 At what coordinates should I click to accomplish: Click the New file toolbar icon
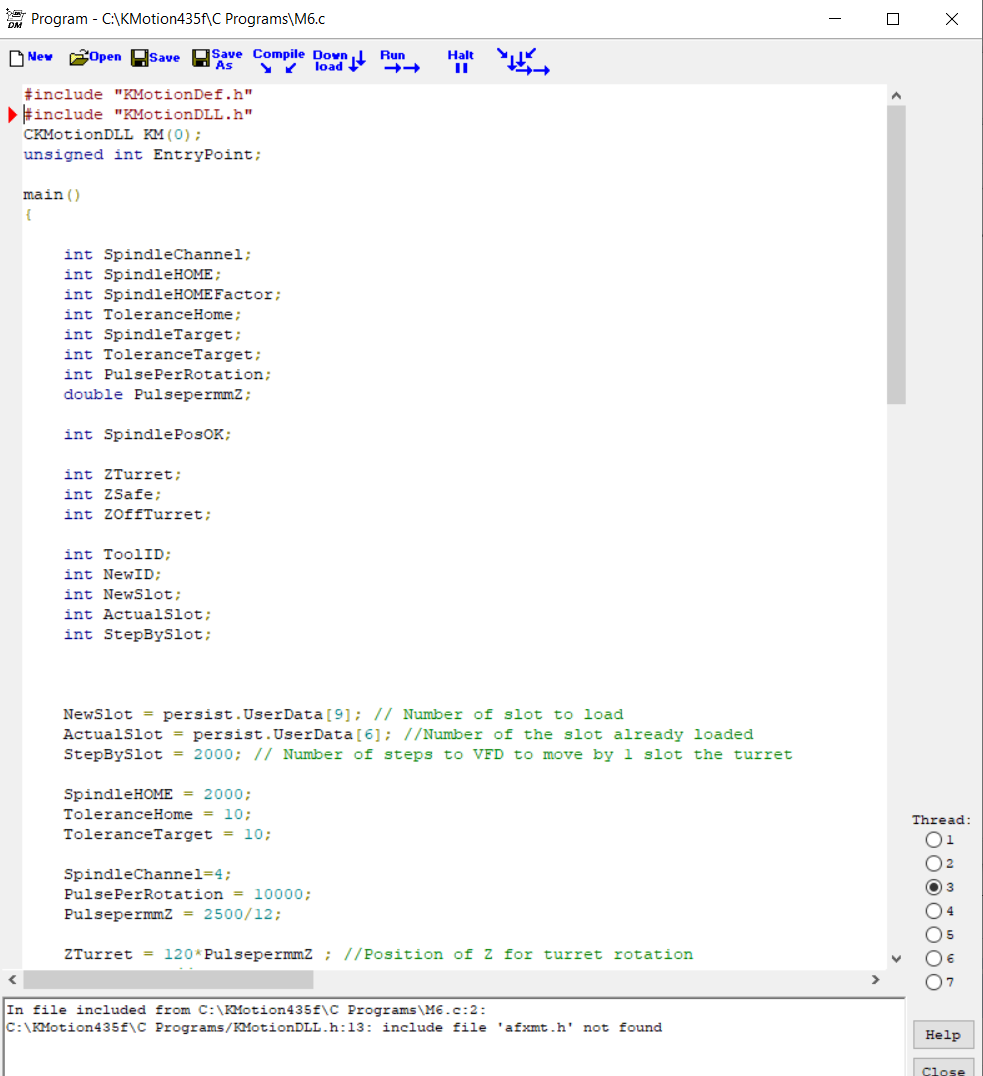tap(31, 58)
